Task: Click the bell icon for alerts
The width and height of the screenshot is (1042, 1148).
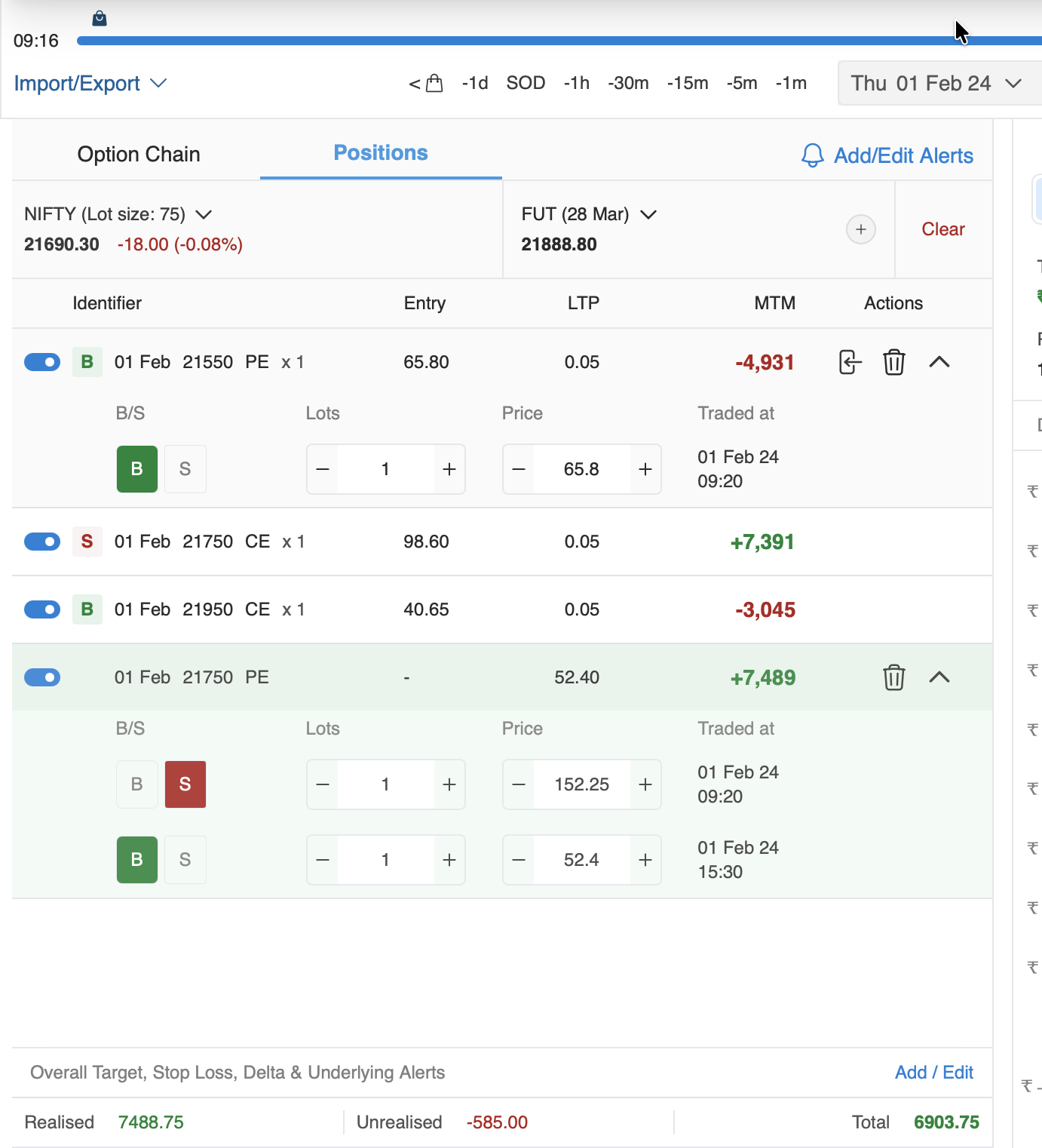Action: point(812,155)
